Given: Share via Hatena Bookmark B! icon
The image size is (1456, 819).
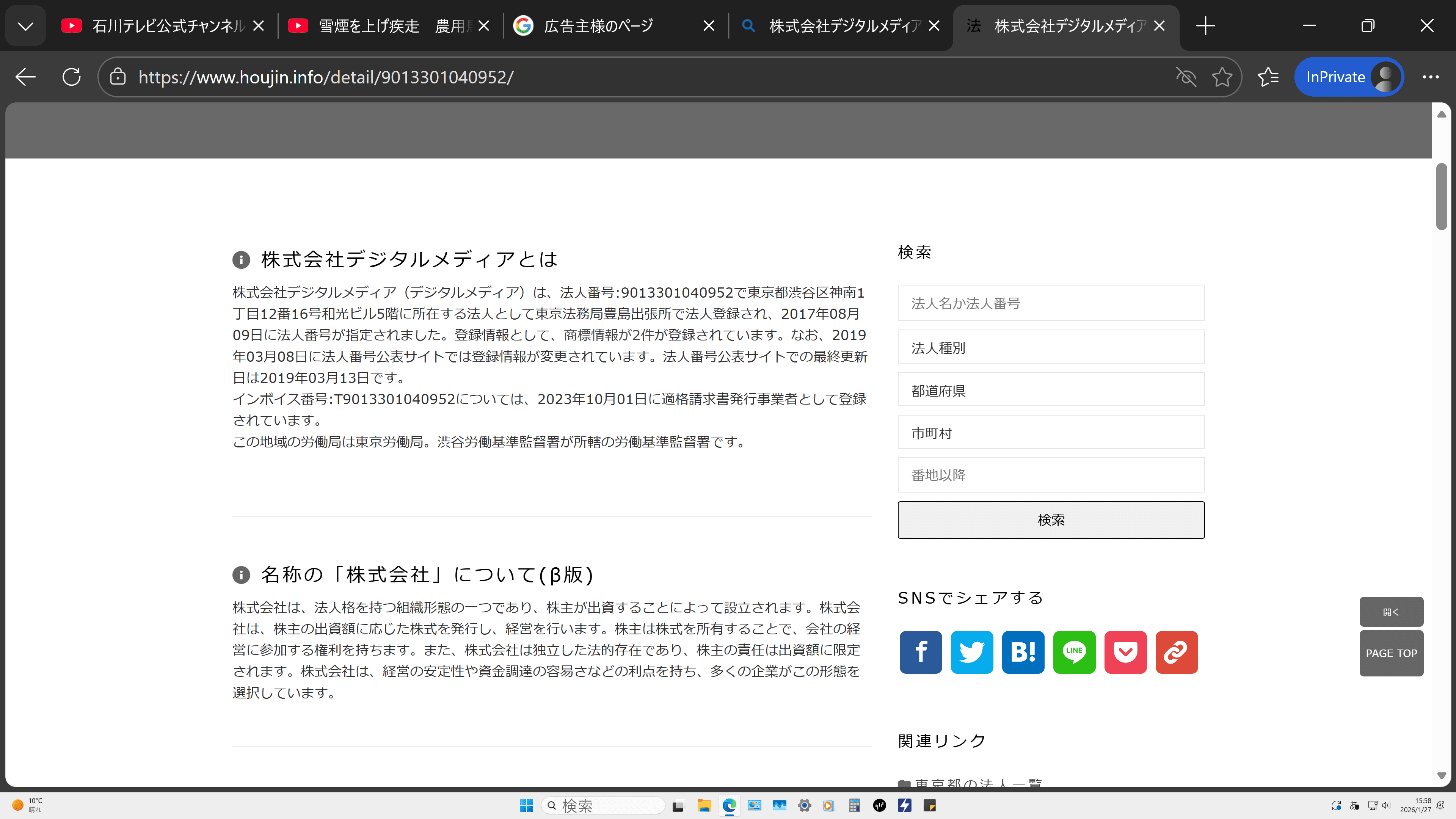Looking at the screenshot, I should click(x=1023, y=652).
